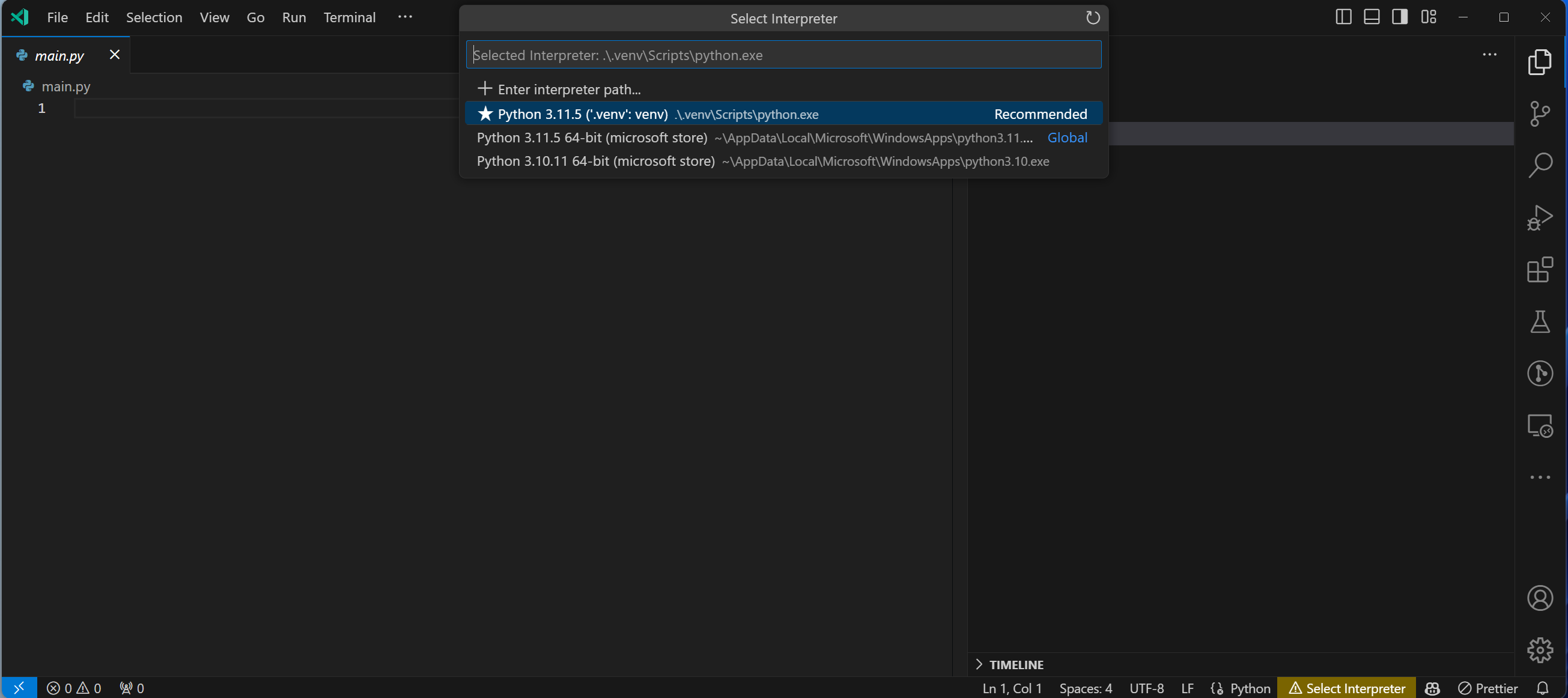Choose Enter interpreter path option
Viewport: 1568px width, 698px height.
(568, 89)
